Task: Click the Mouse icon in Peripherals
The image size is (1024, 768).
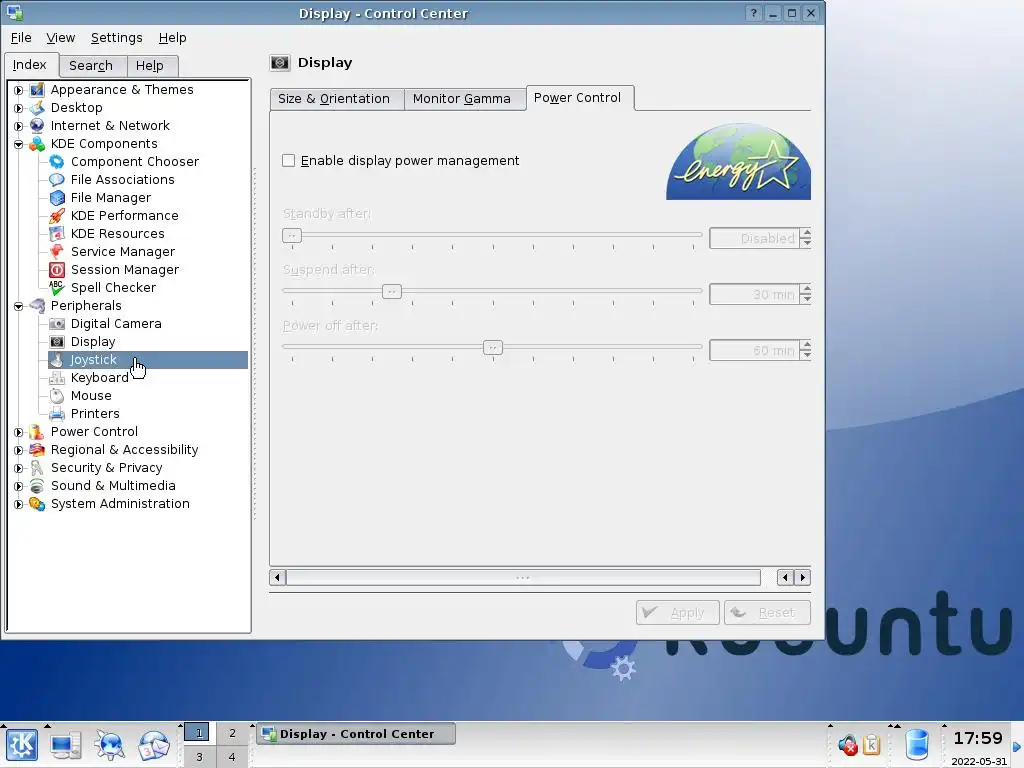Action: pos(57,396)
